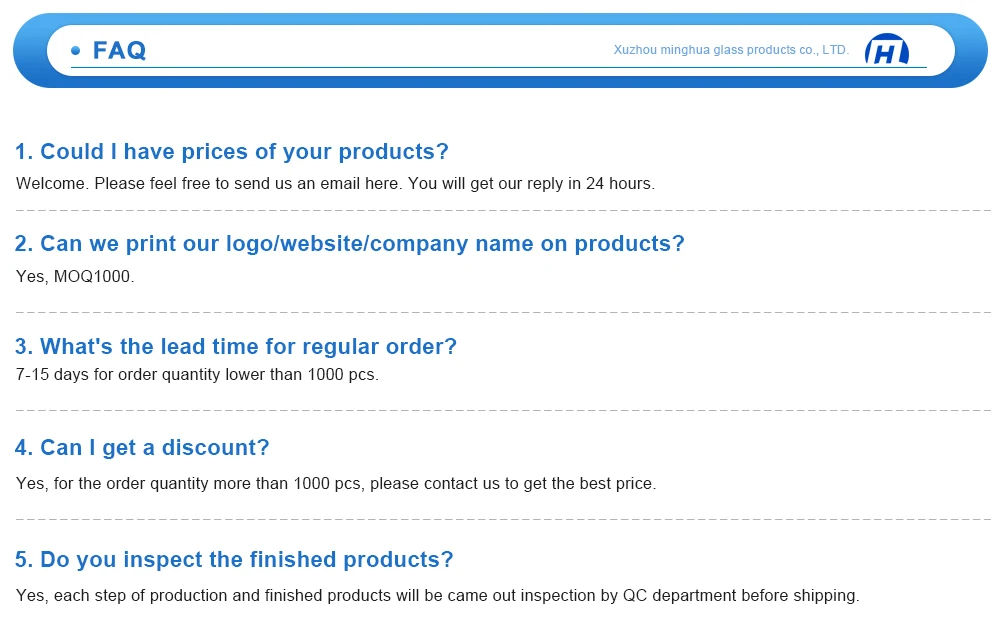This screenshot has width=1000, height=642.
Task: Click the answer about getting the best price
Action: [336, 484]
